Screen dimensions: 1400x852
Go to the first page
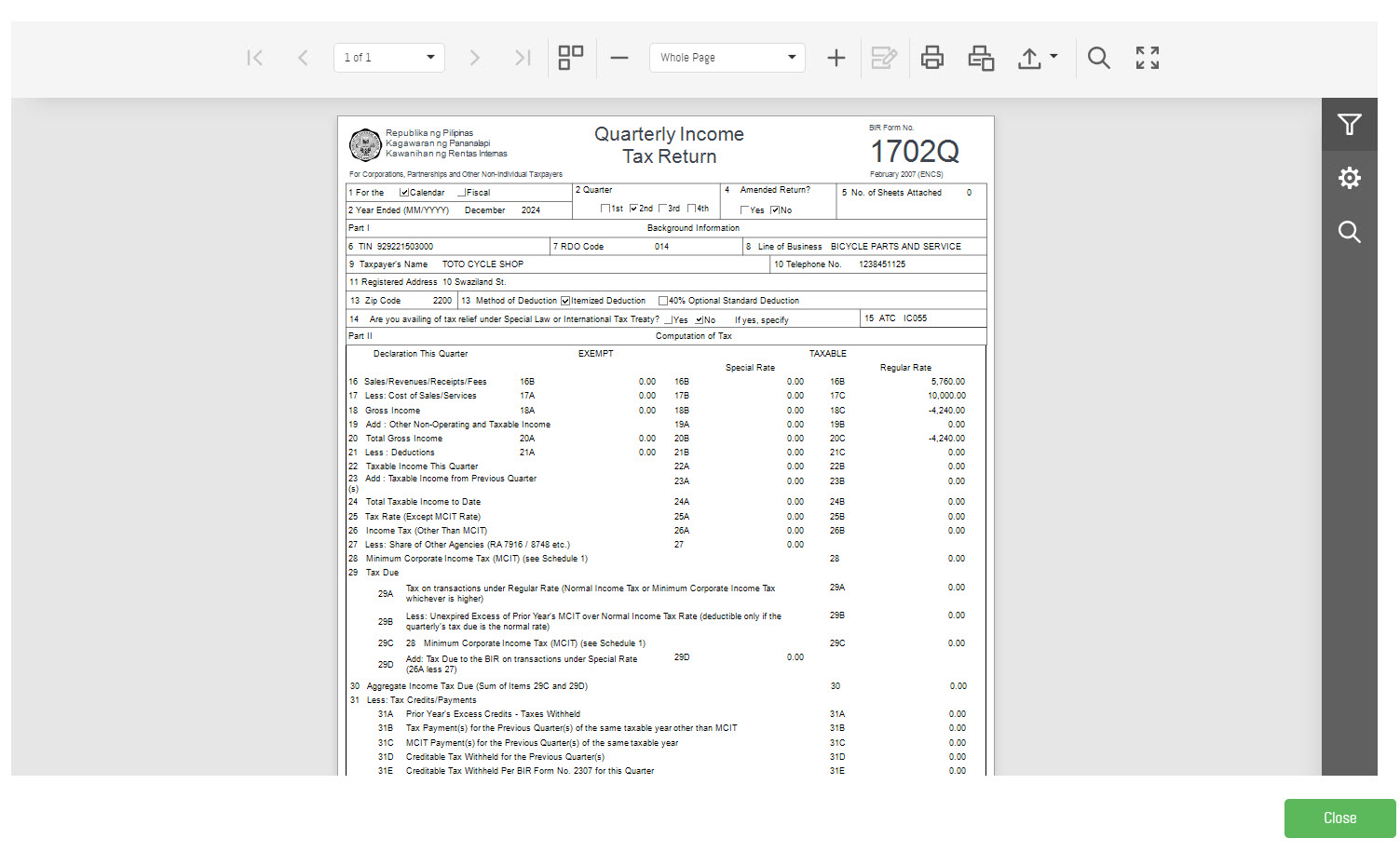coord(254,58)
